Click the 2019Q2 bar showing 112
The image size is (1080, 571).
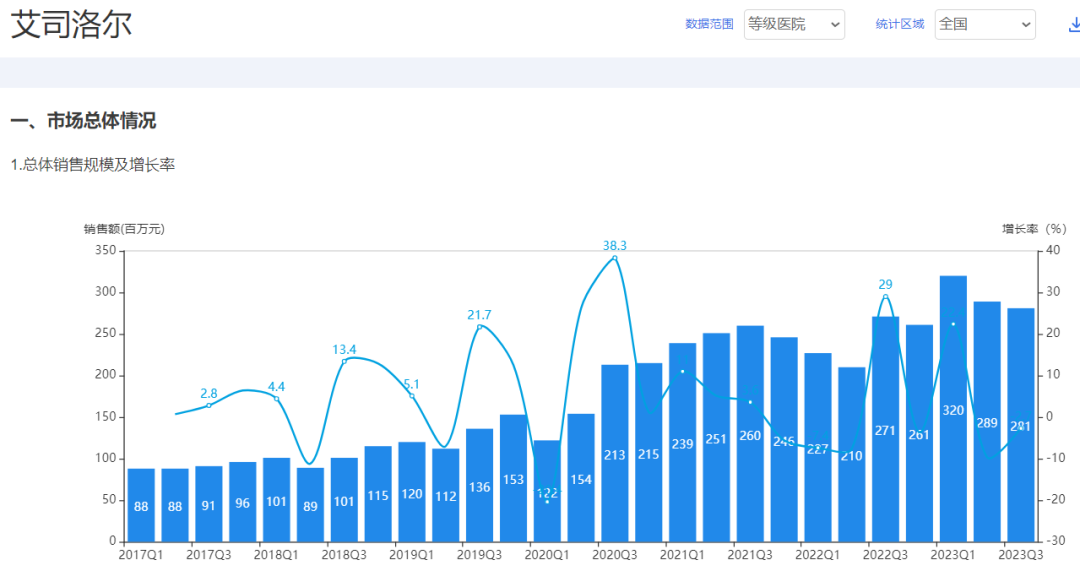click(x=446, y=495)
